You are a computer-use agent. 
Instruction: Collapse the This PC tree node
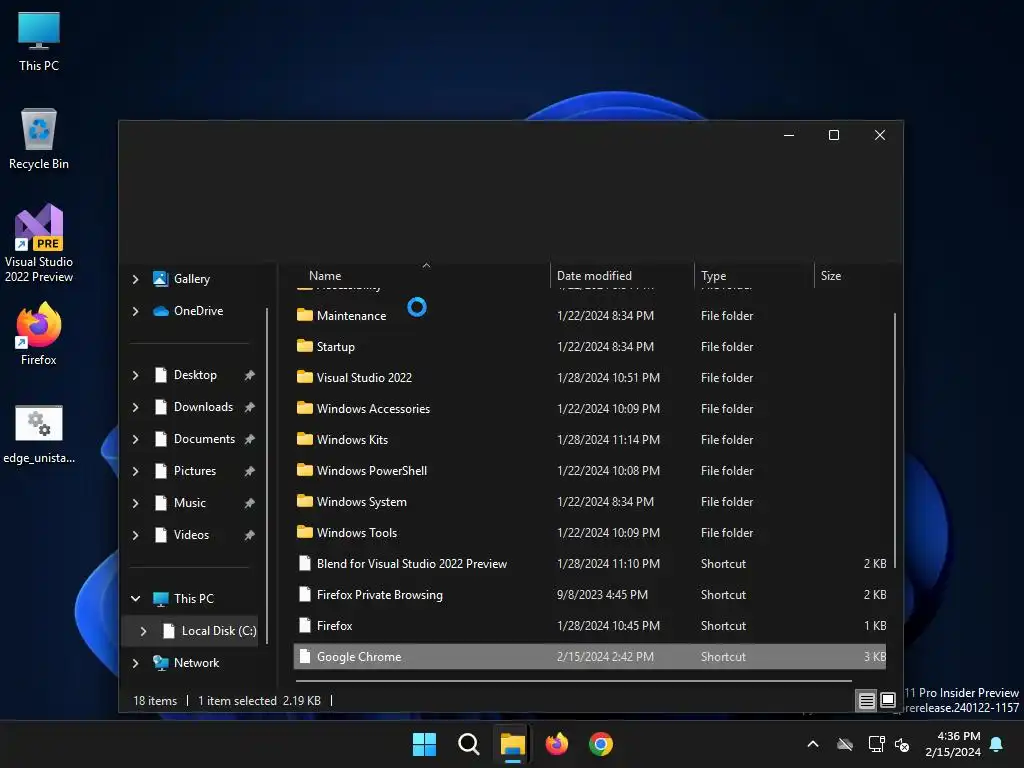[x=135, y=598]
